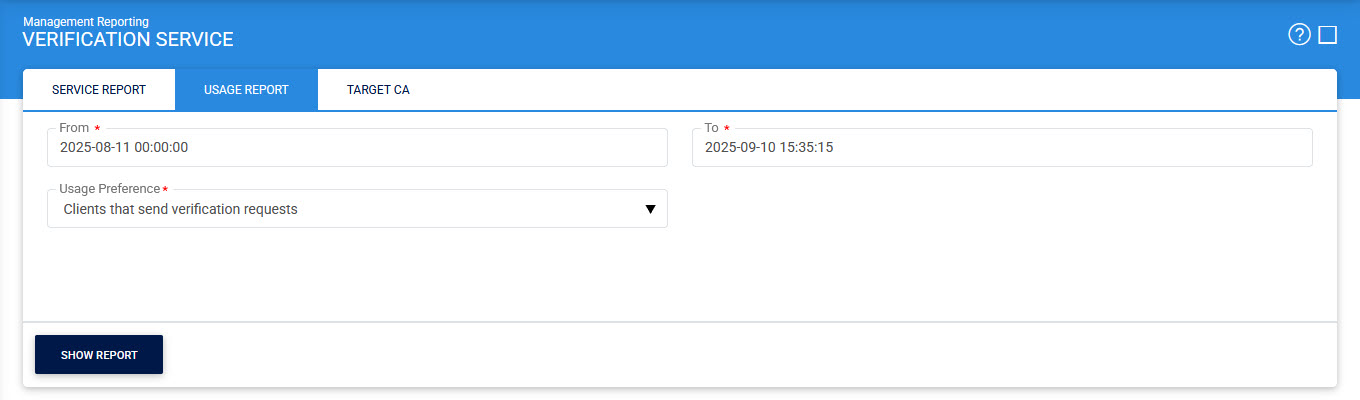Click the Management Reporting breadcrumb text
Viewport: 1360px width, 400px height.
[86, 21]
